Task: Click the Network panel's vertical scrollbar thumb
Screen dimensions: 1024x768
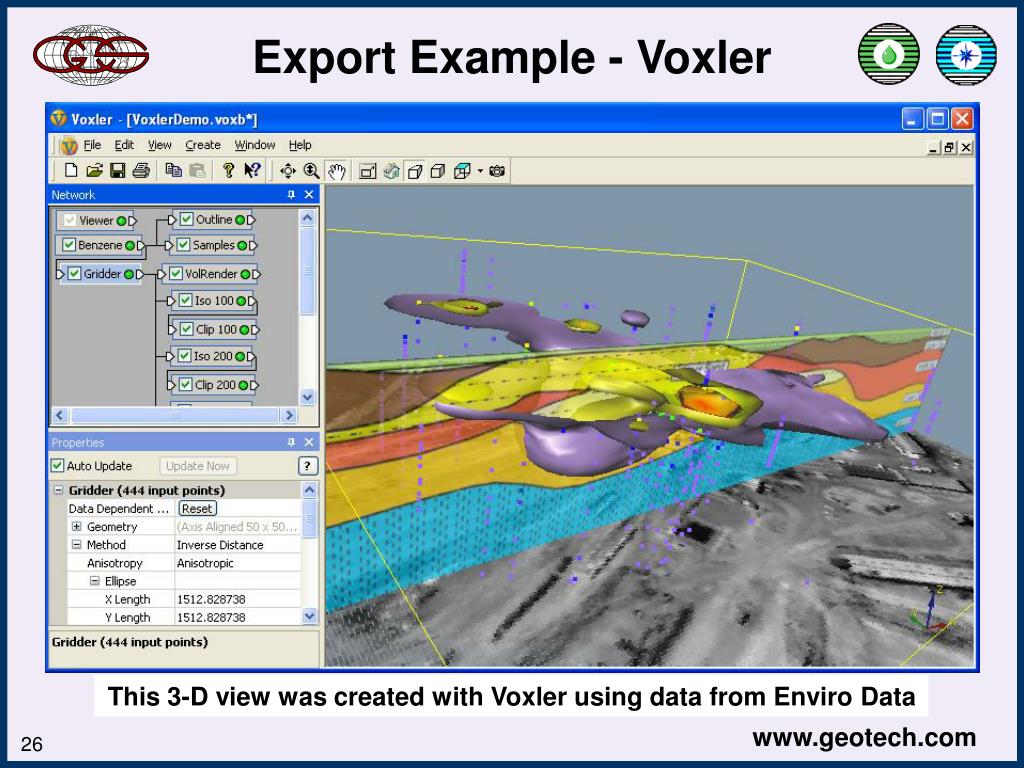Action: coord(308,271)
